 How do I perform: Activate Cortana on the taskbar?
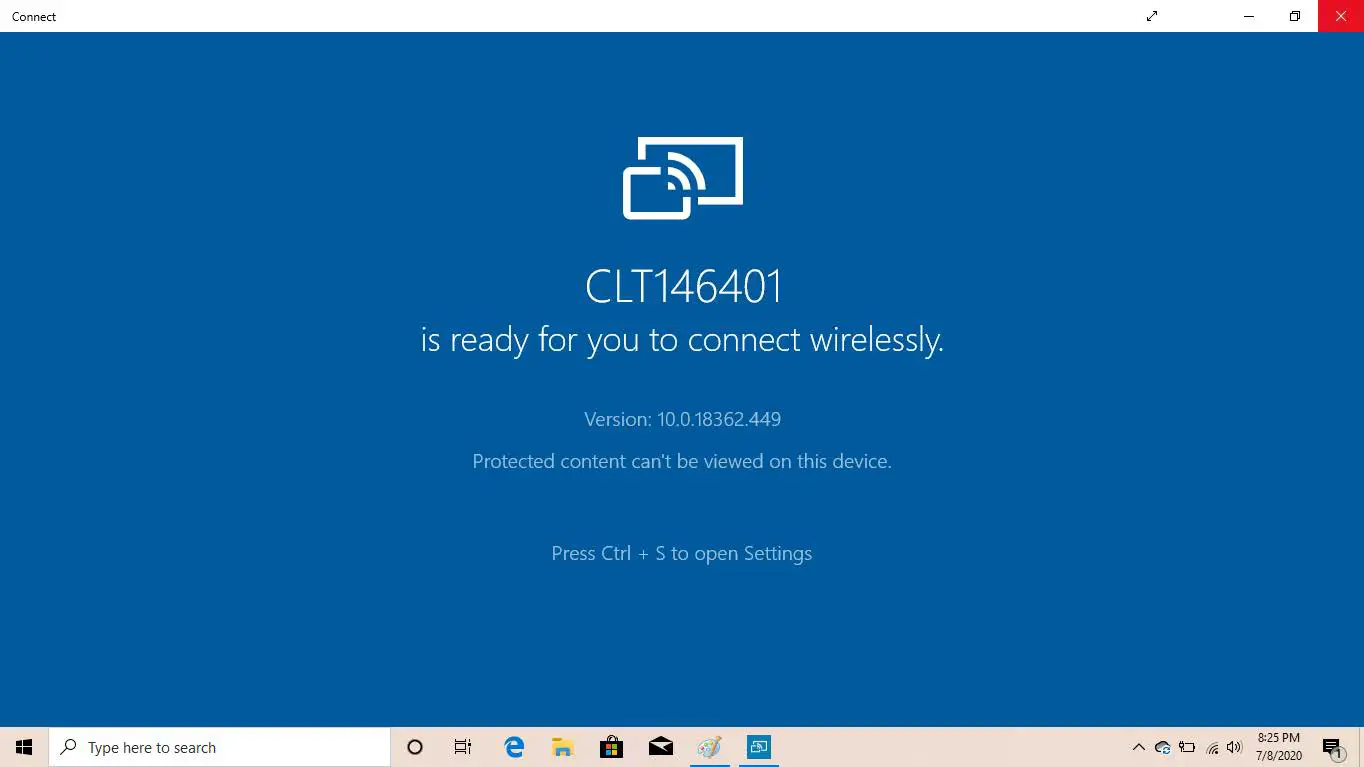(414, 747)
